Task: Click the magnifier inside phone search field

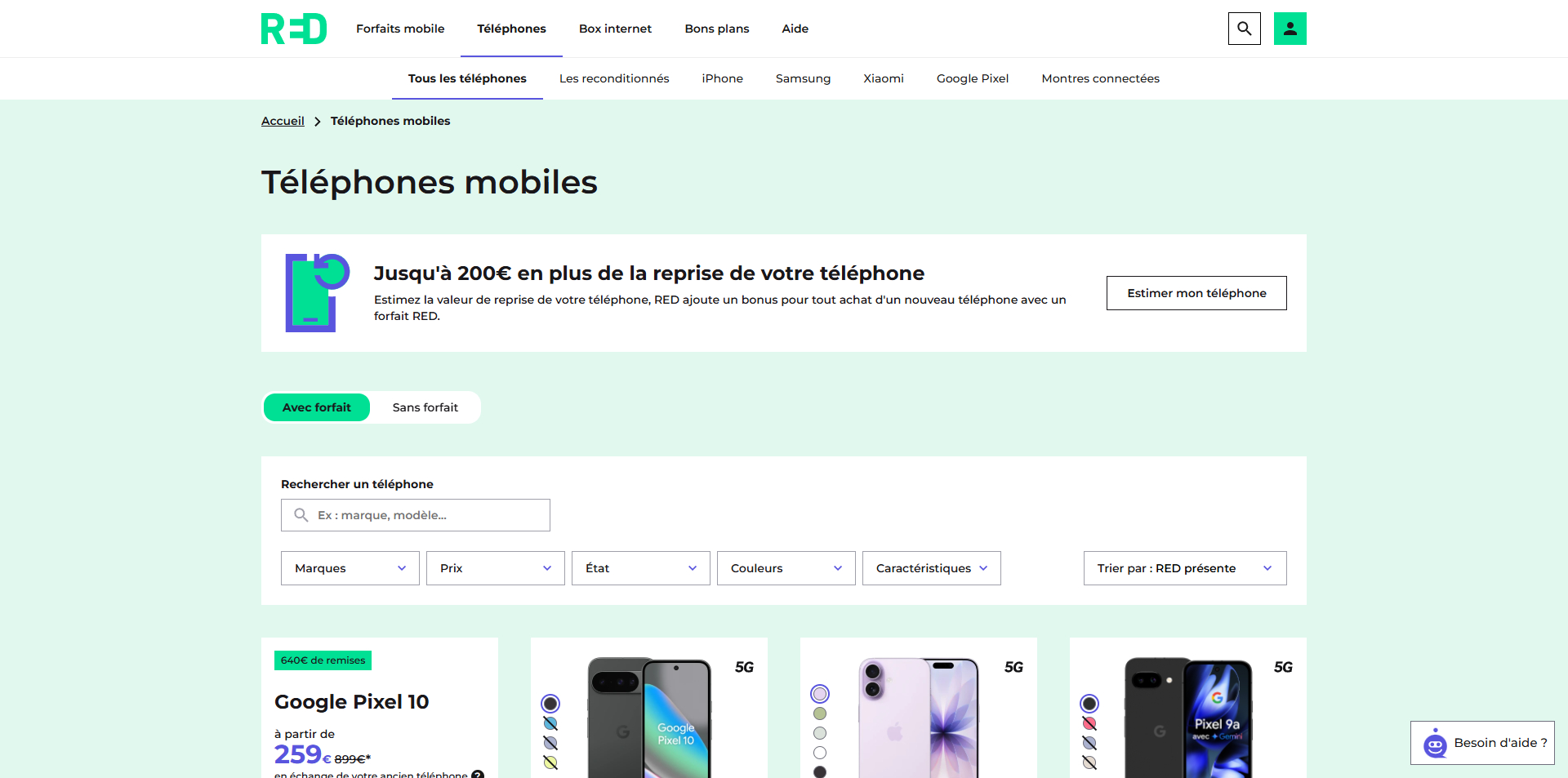Action: [x=301, y=515]
